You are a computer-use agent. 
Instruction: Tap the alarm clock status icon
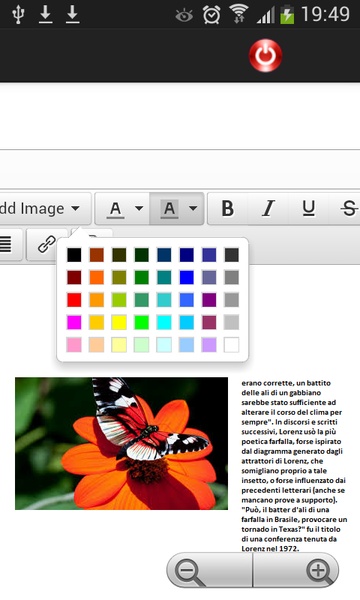(211, 15)
